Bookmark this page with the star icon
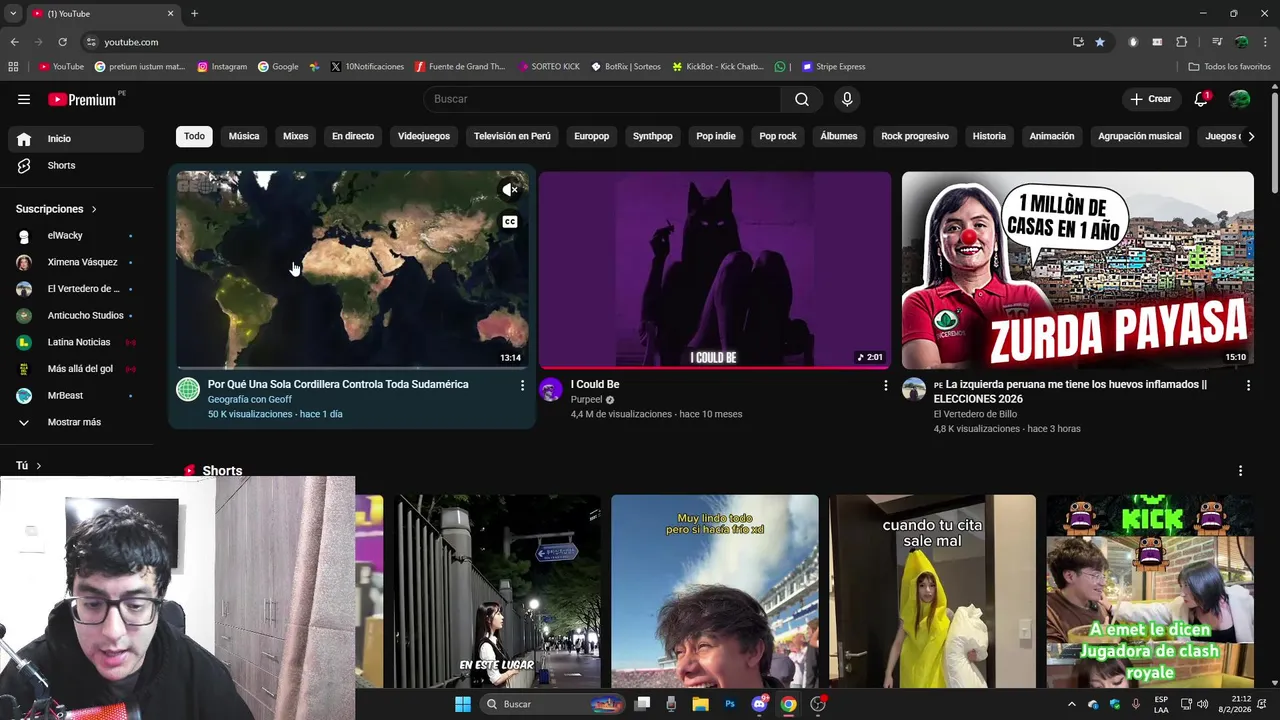This screenshot has width=1280, height=720. pyautogui.click(x=1100, y=42)
